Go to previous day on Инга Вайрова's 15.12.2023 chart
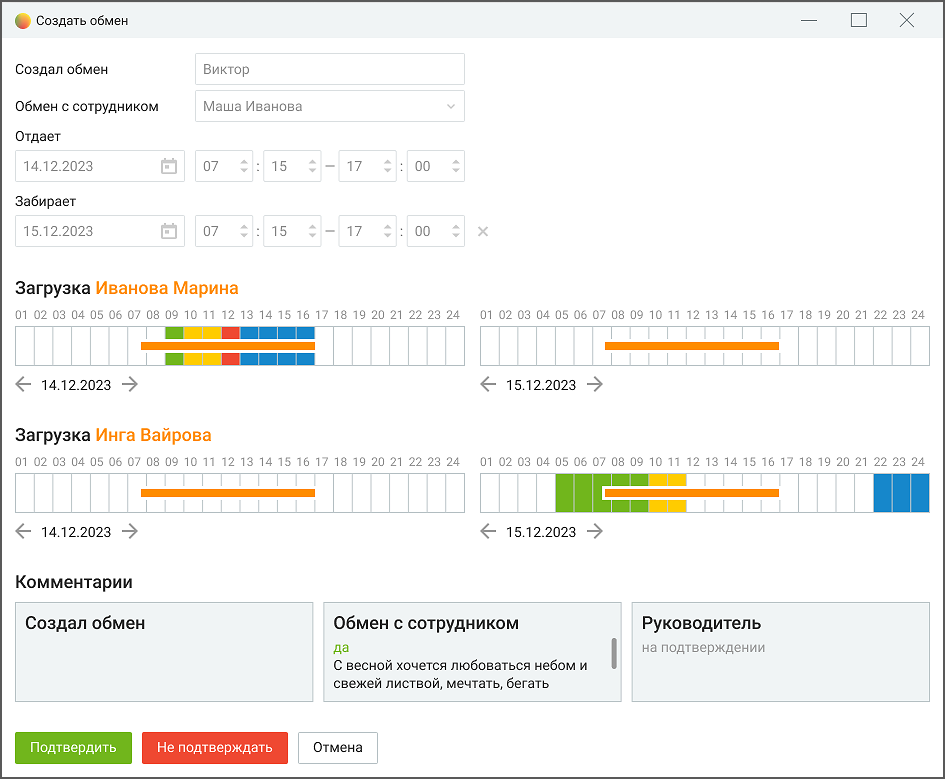 [x=488, y=531]
